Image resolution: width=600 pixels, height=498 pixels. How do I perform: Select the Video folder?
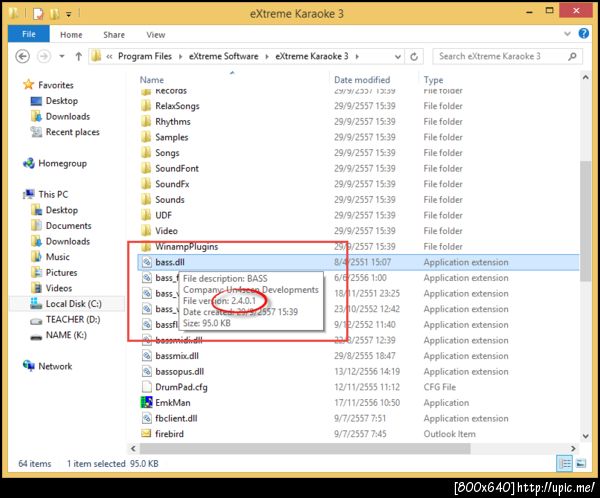click(x=166, y=231)
